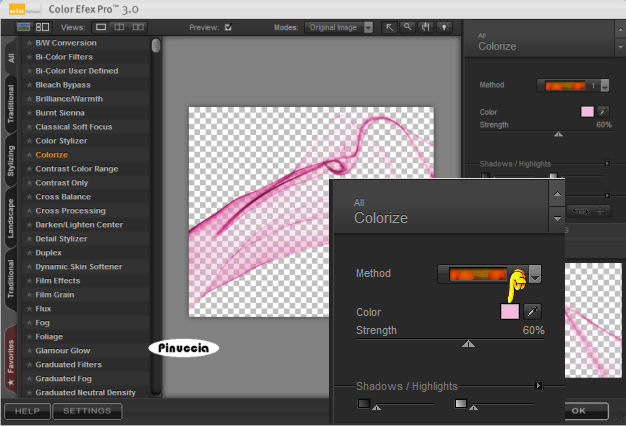Click the small pink Color swatch top-right
The image size is (626, 426).
point(587,111)
